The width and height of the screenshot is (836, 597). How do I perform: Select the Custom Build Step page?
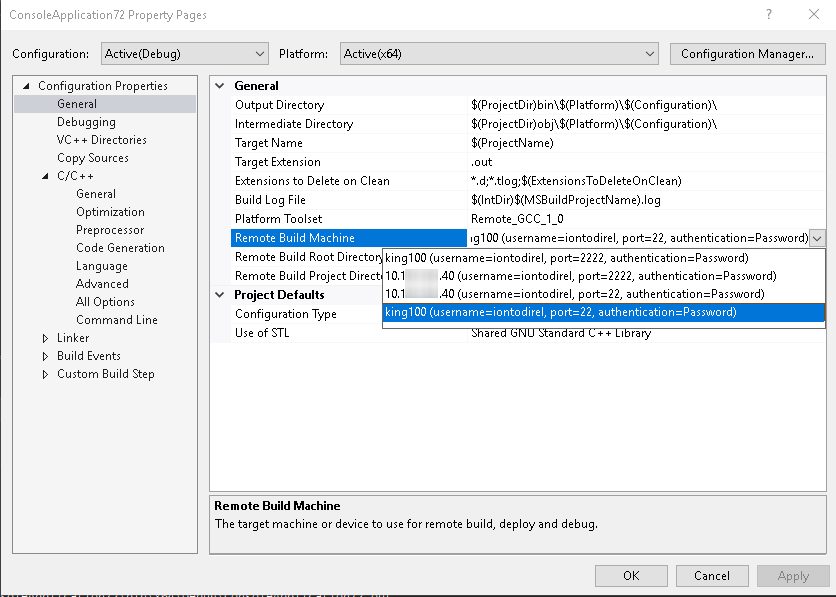coord(107,373)
